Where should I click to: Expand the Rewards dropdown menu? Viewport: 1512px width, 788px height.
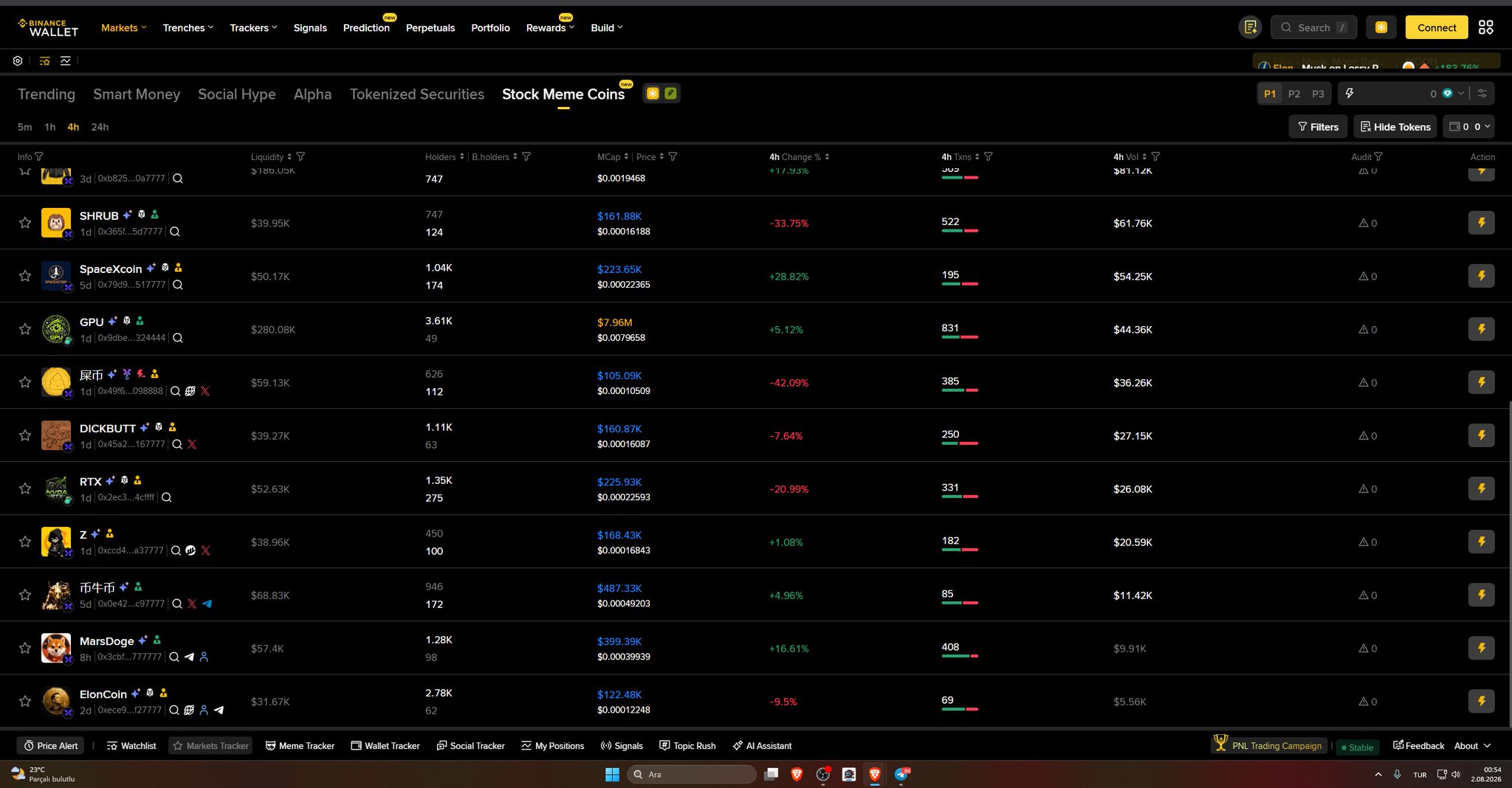tap(550, 27)
